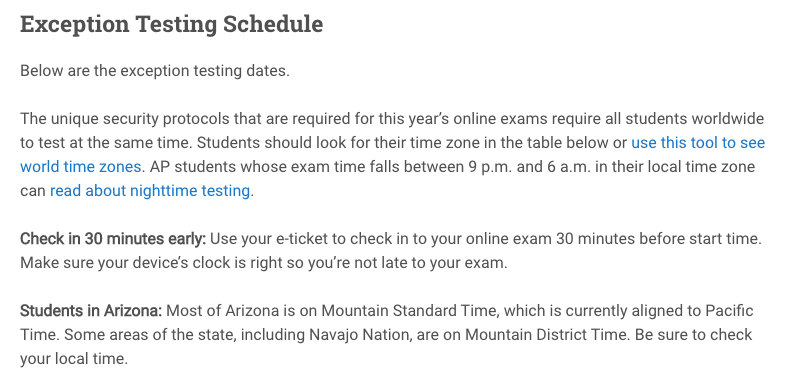Click the words 'students worldwide'

(x=695, y=119)
